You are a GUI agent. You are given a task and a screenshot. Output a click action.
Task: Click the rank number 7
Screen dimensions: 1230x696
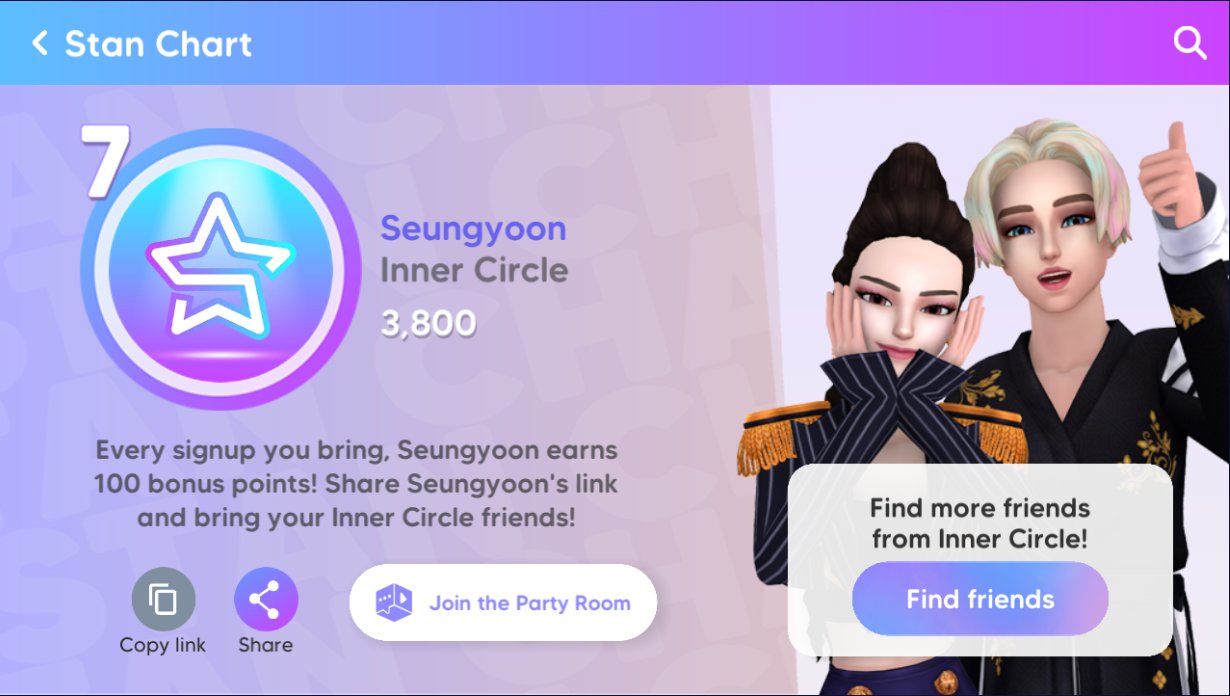coord(105,160)
